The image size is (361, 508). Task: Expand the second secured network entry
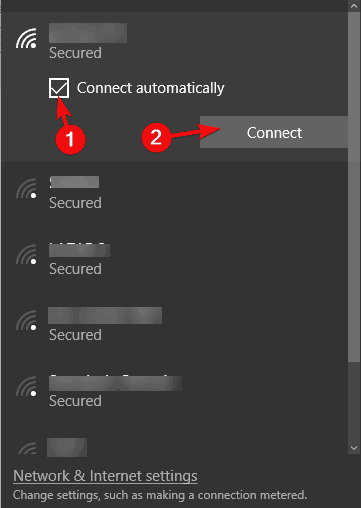[x=175, y=194]
